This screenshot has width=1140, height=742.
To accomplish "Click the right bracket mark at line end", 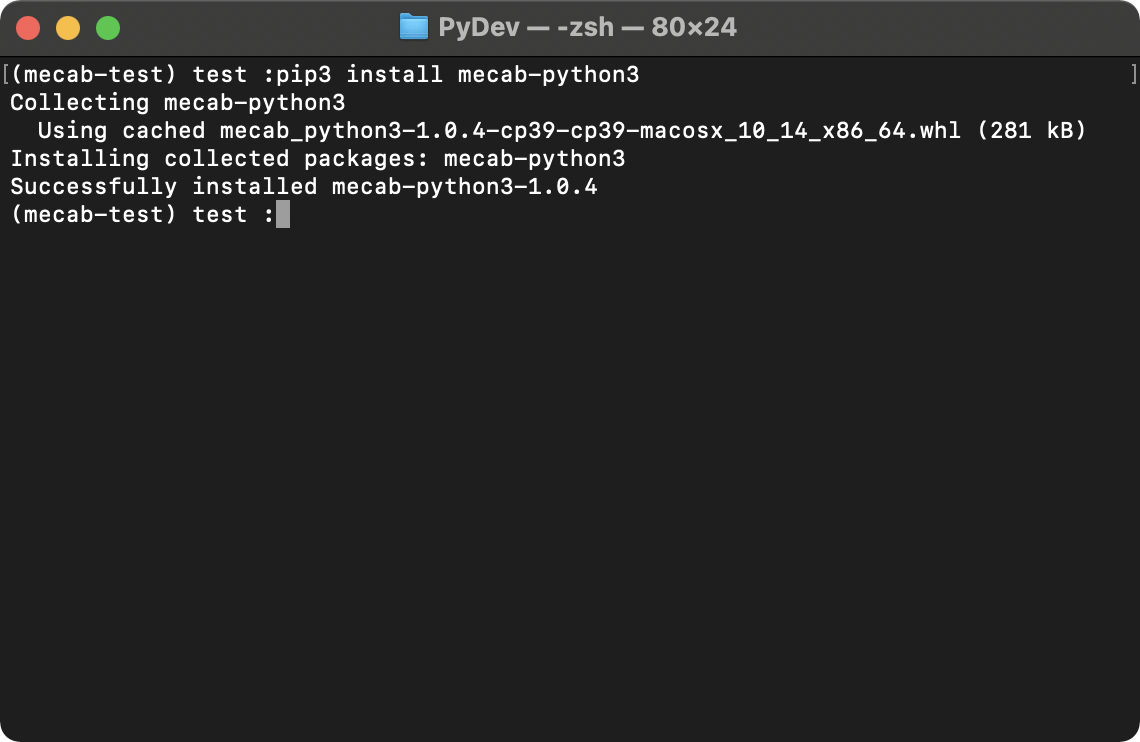I will pos(1133,74).
